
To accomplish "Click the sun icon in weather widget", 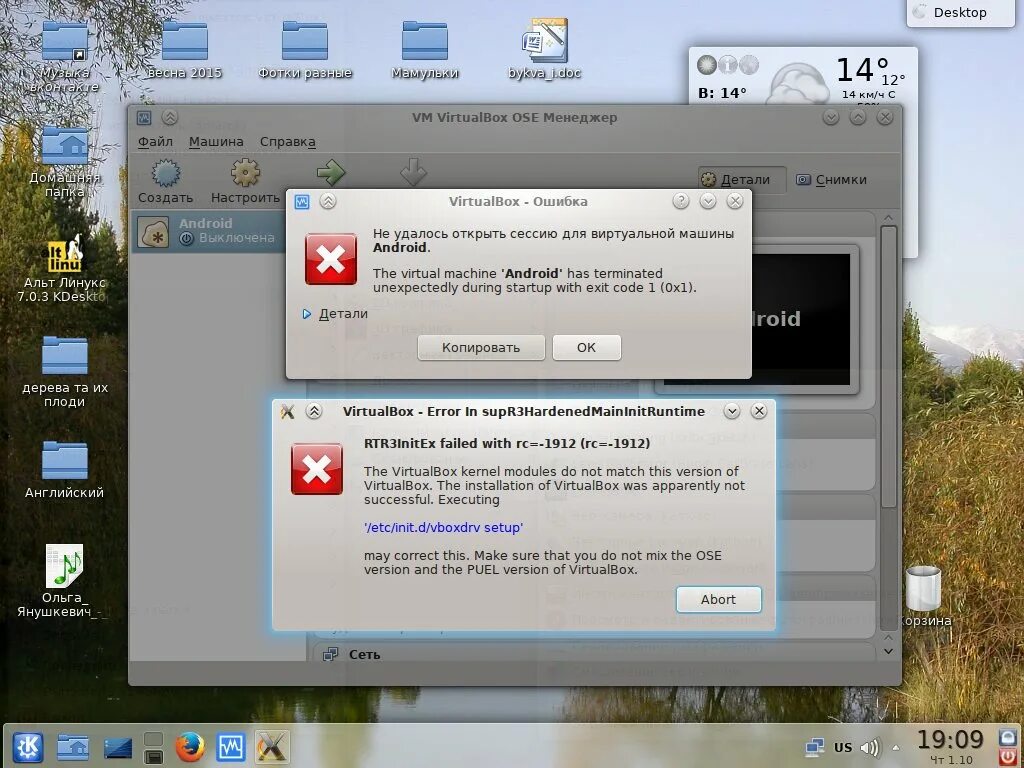I will [707, 65].
